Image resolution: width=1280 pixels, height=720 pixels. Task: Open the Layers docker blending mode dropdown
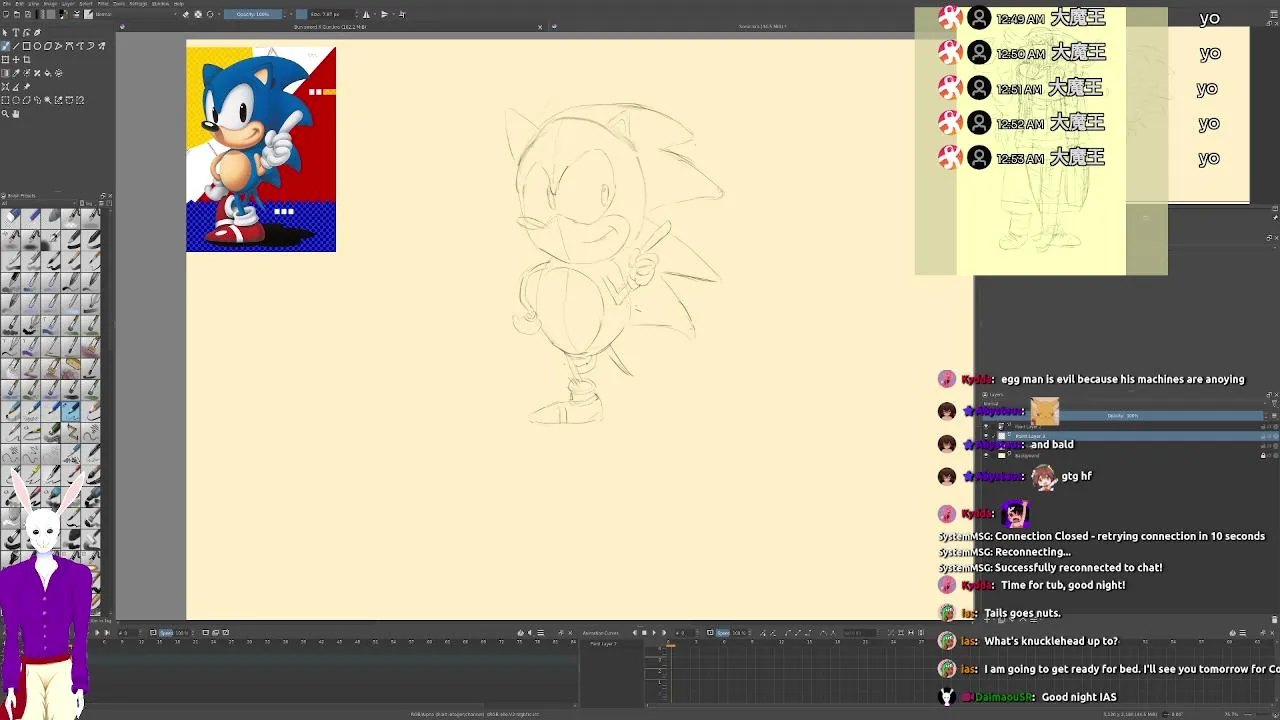pos(1125,404)
